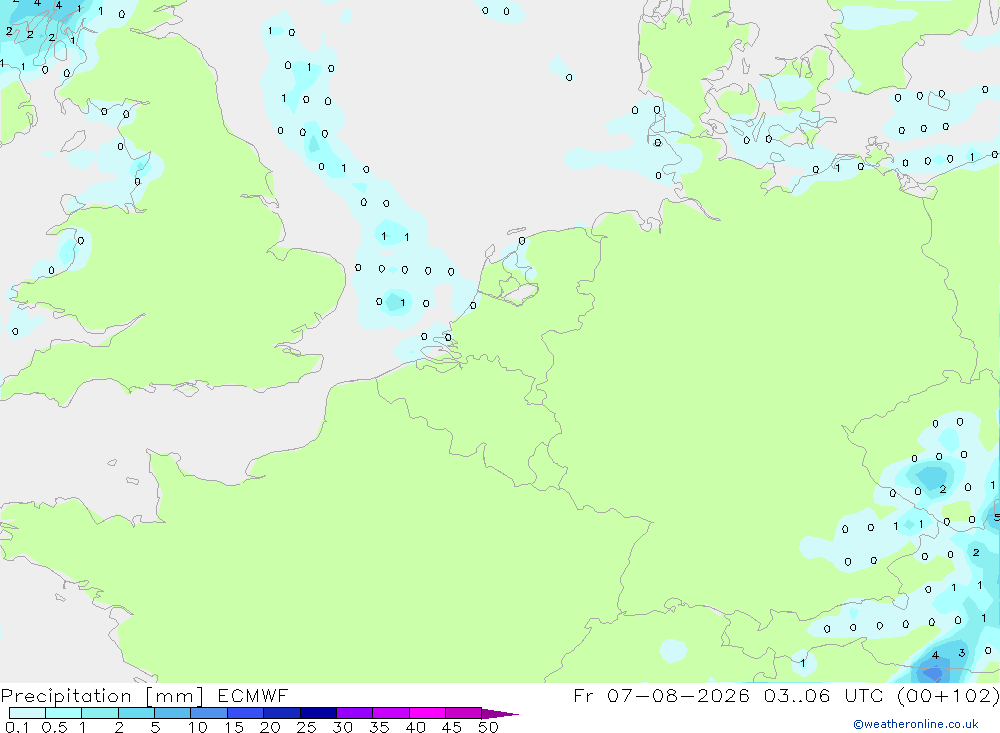Select the 45–50 mm legend swatch
The image size is (1000, 733).
[463, 713]
